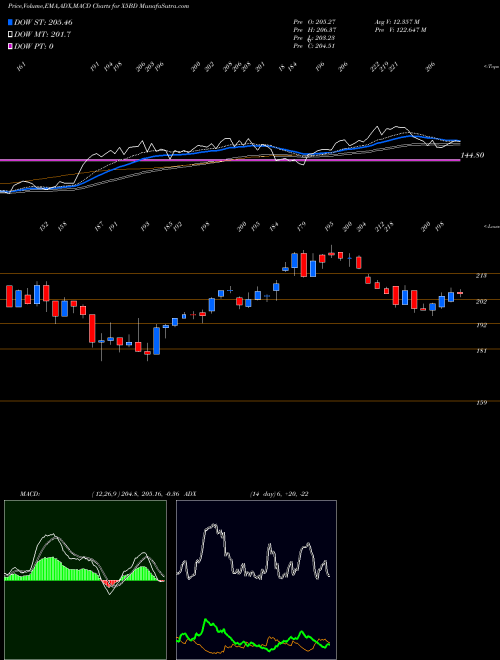Click the 'Pre O: 205.27' open value
Screen dimensions: 500x660
point(314,21)
